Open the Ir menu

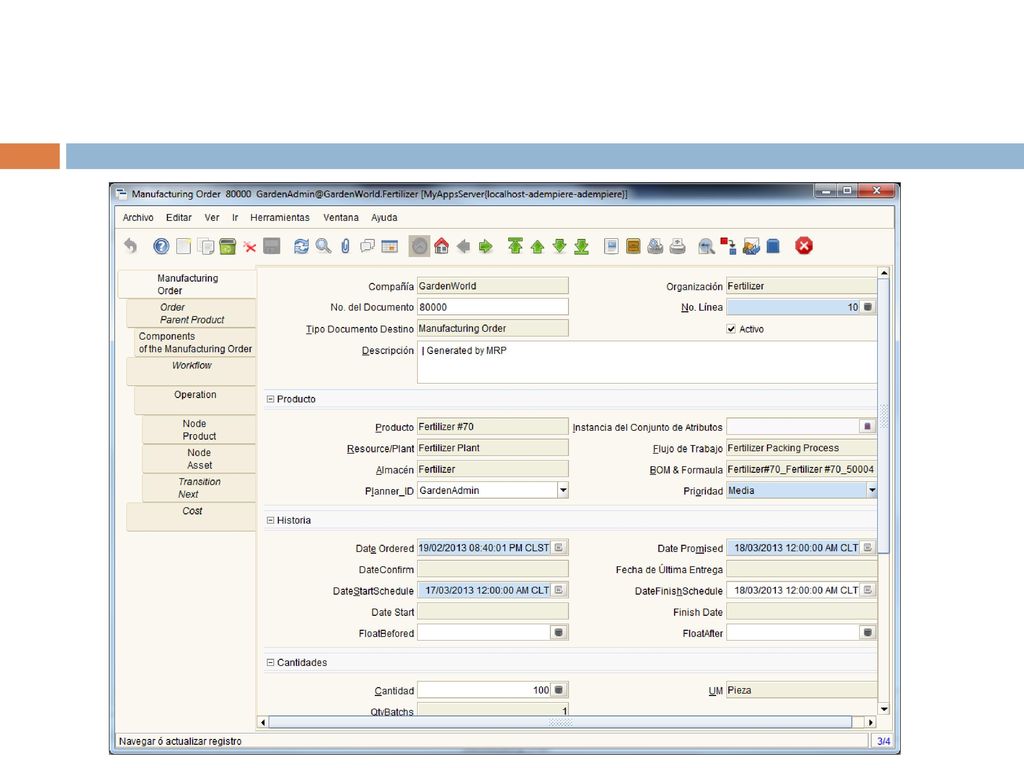pyautogui.click(x=235, y=217)
